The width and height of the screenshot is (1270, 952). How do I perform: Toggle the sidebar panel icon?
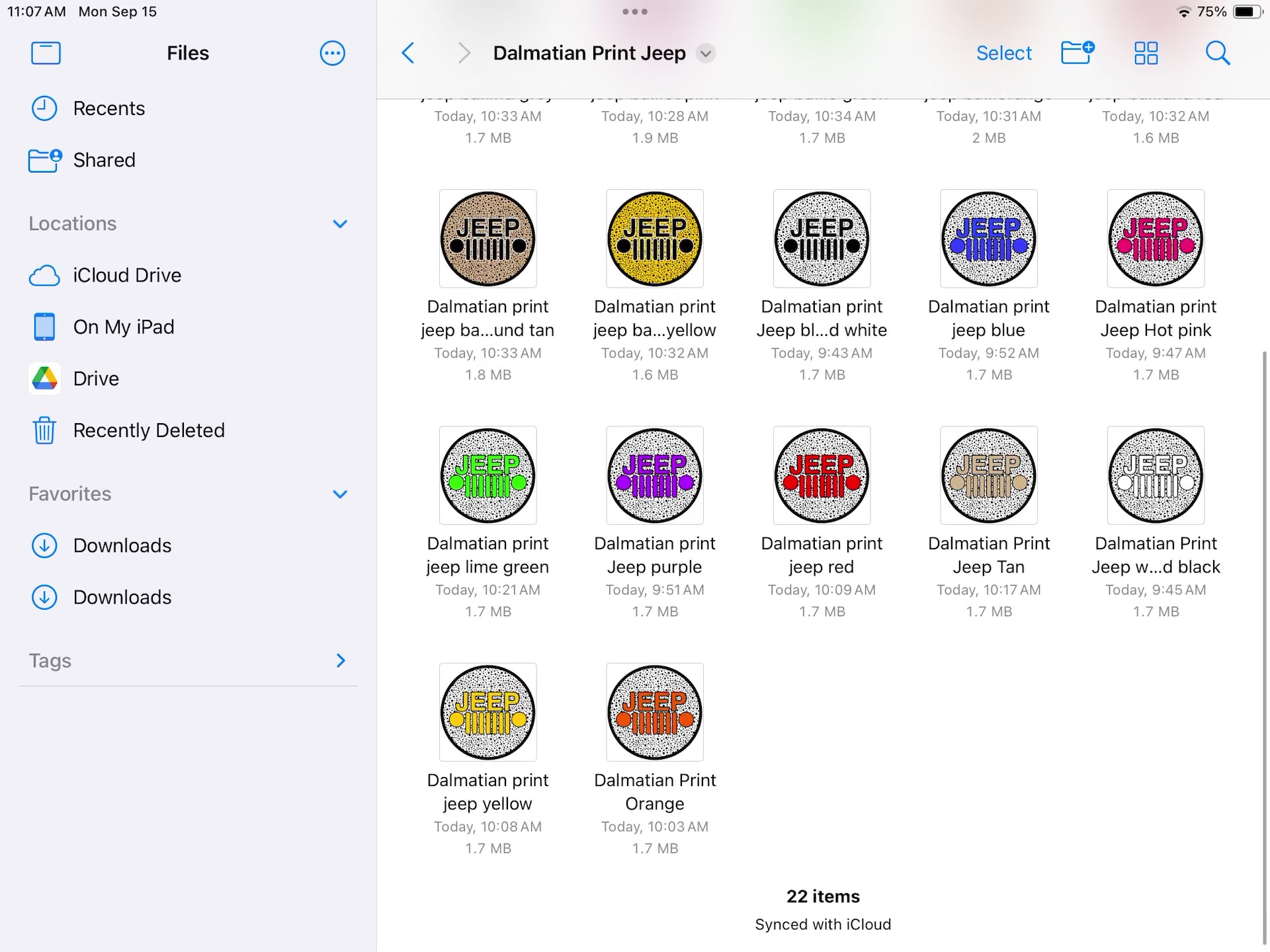[46, 53]
